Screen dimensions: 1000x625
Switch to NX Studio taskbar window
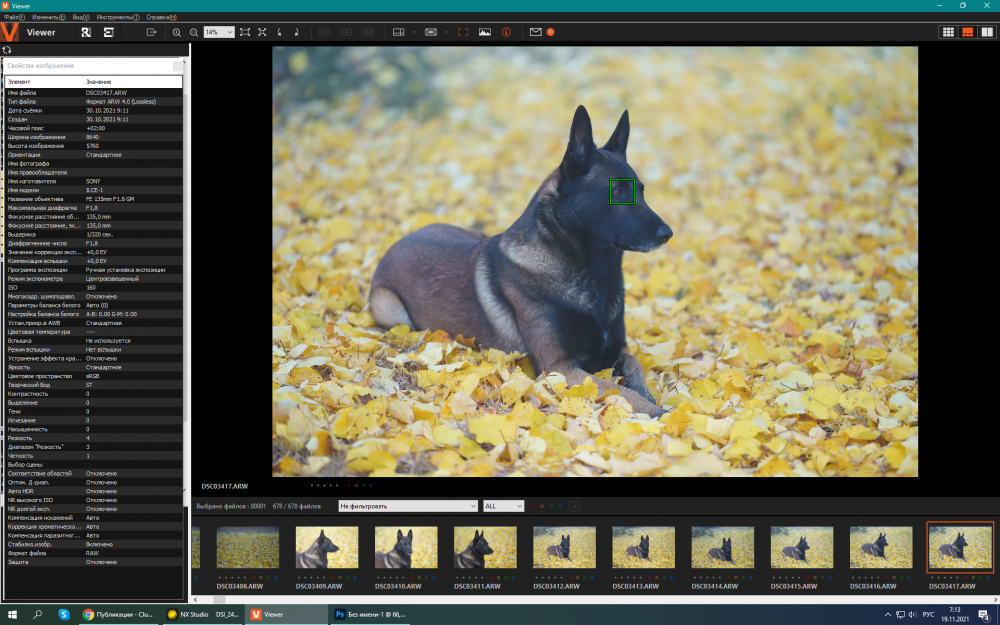[203, 615]
